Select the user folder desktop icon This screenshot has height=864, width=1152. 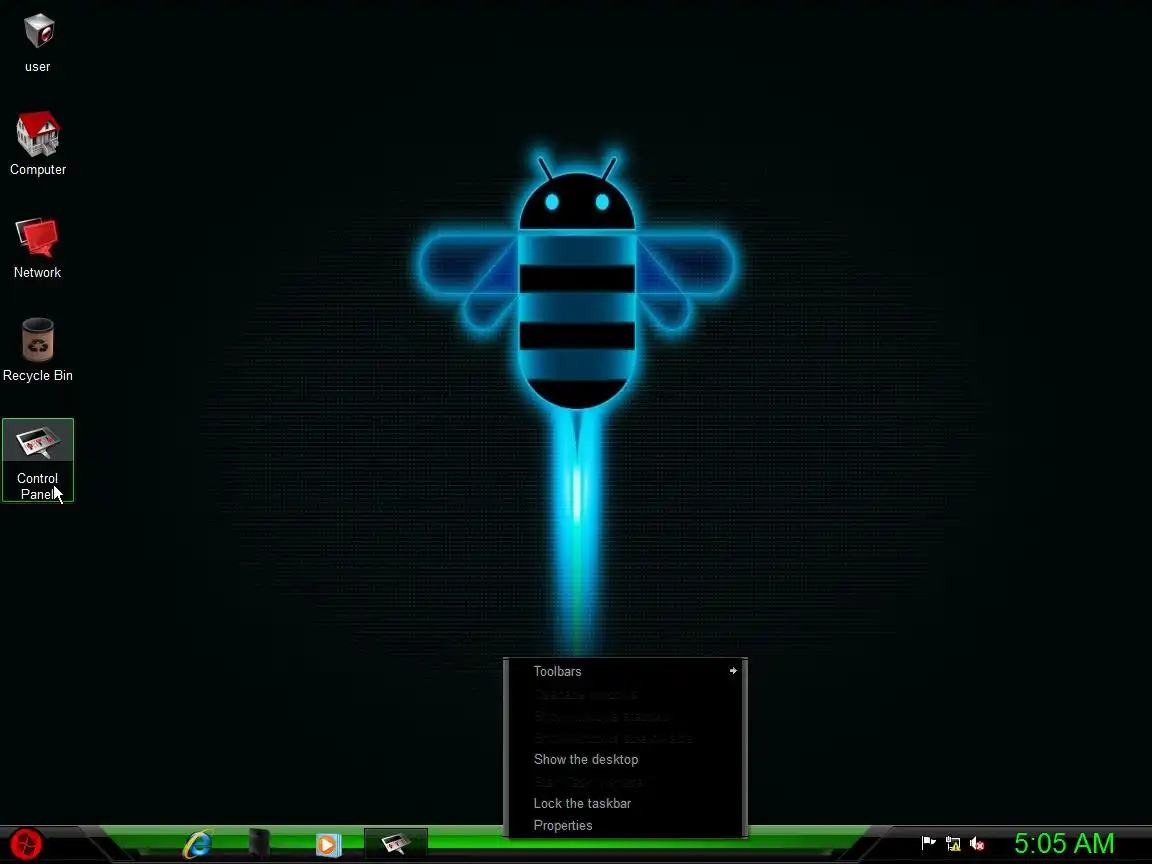click(x=37, y=43)
